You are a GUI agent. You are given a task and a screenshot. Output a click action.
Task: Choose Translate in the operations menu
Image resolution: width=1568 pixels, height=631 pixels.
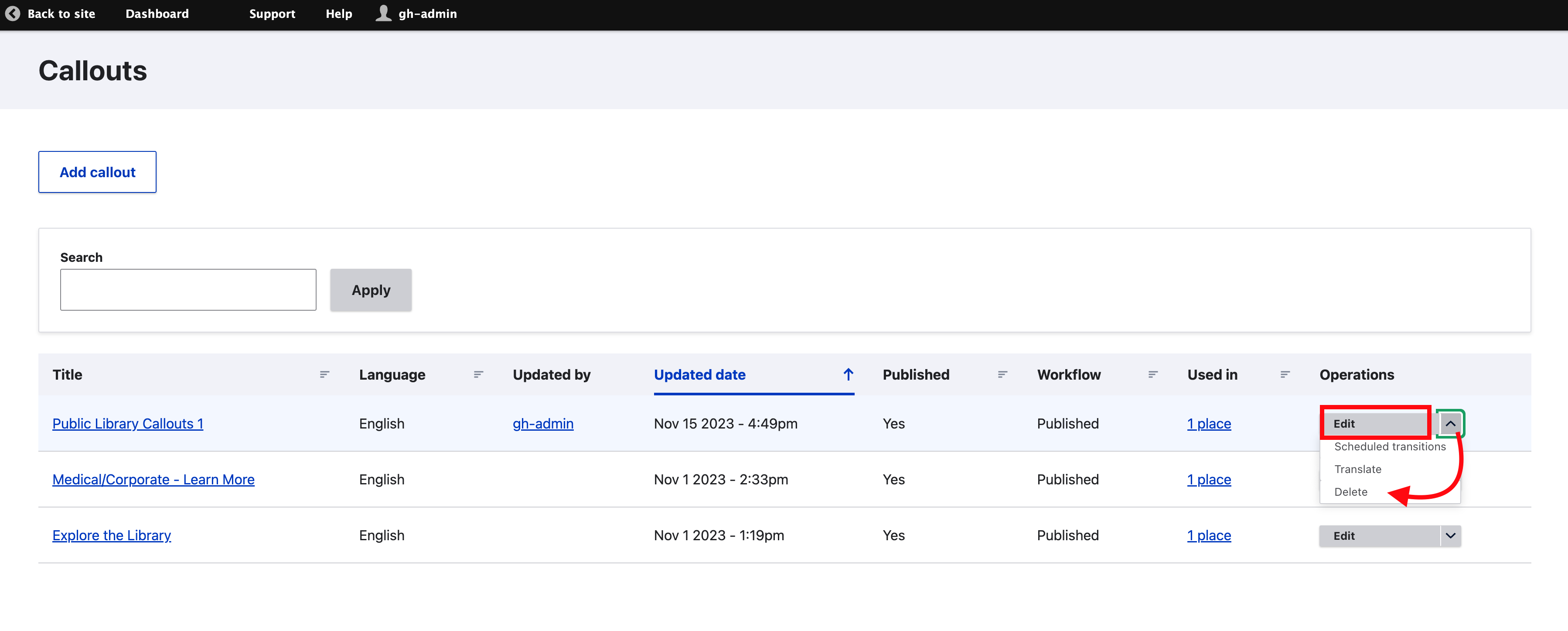pos(1357,469)
